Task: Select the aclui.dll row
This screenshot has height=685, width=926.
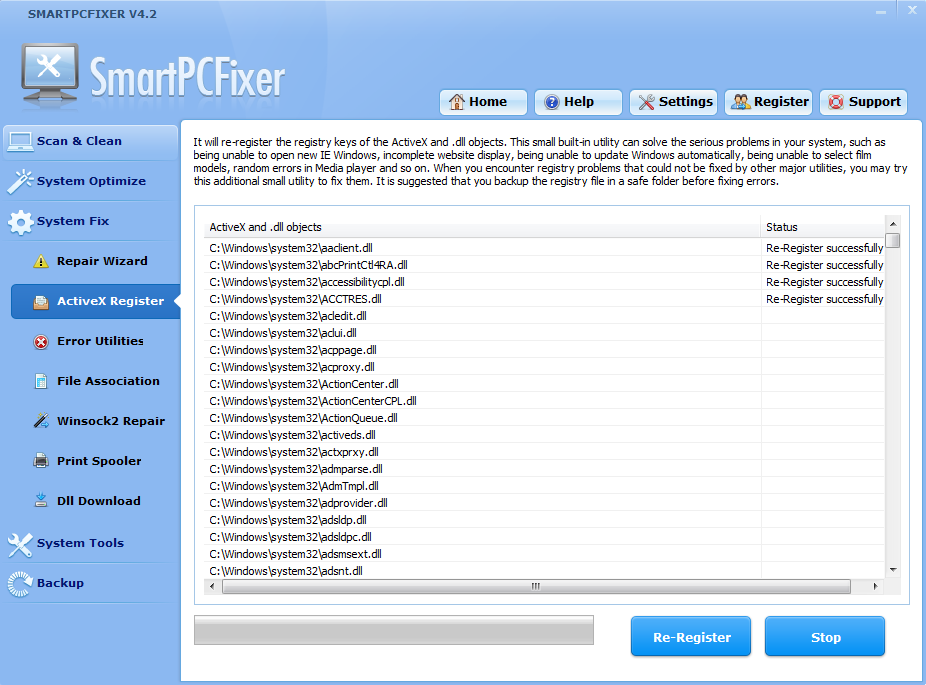Action: (x=544, y=333)
